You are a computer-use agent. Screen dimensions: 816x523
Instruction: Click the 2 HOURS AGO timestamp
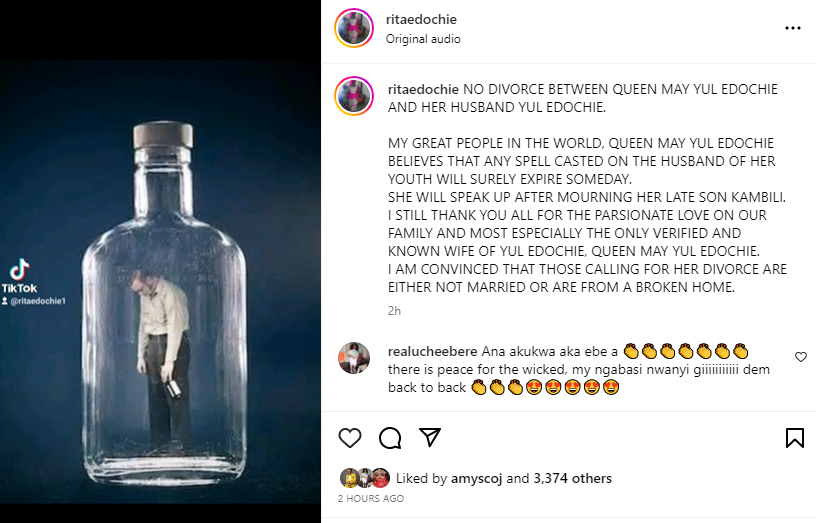click(x=371, y=498)
